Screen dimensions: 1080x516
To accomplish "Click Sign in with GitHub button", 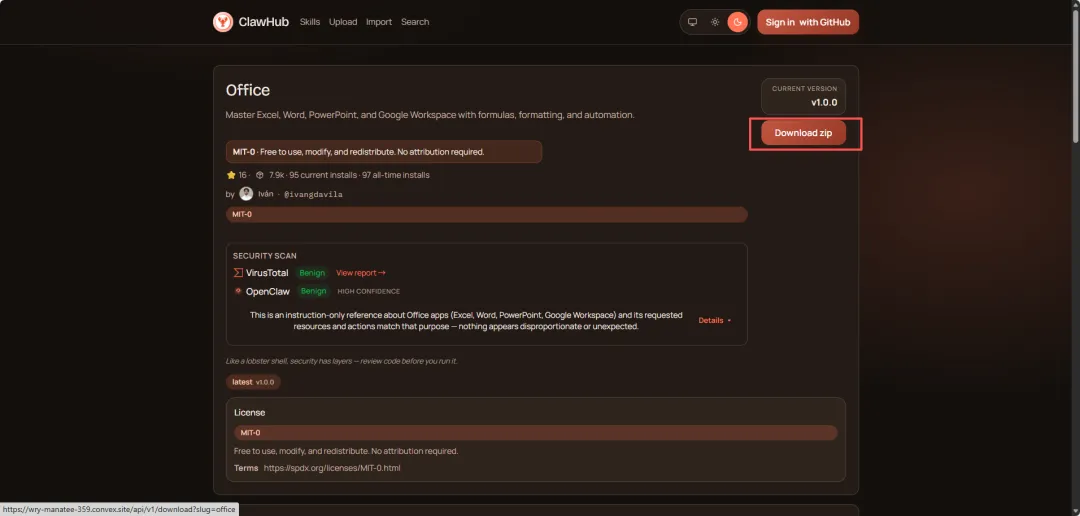I will 808,22.
